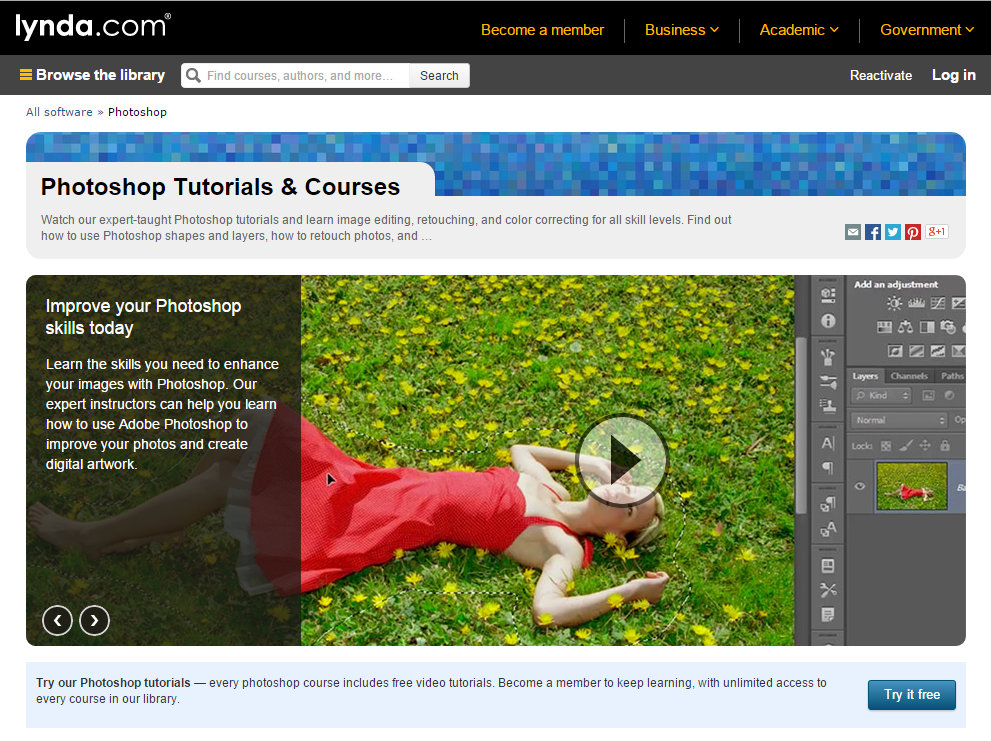
Task: Toggle lock all padlock
Action: point(945,446)
